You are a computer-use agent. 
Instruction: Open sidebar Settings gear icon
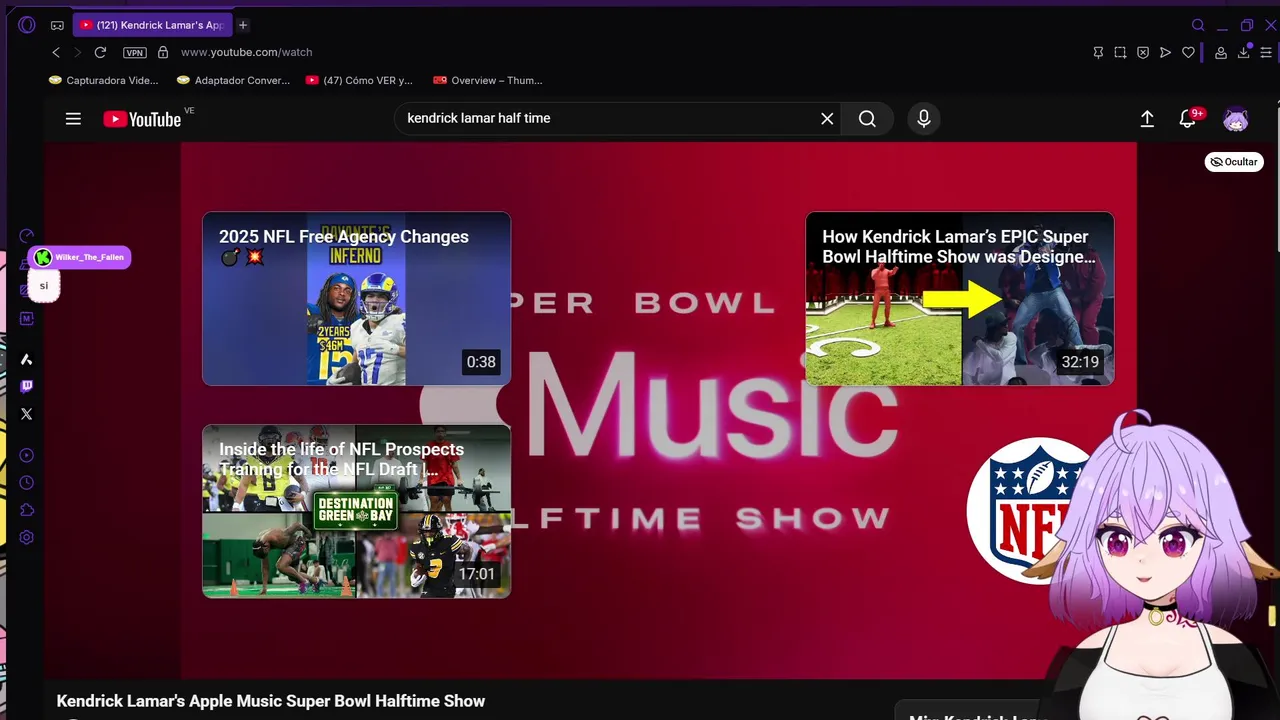pos(26,537)
